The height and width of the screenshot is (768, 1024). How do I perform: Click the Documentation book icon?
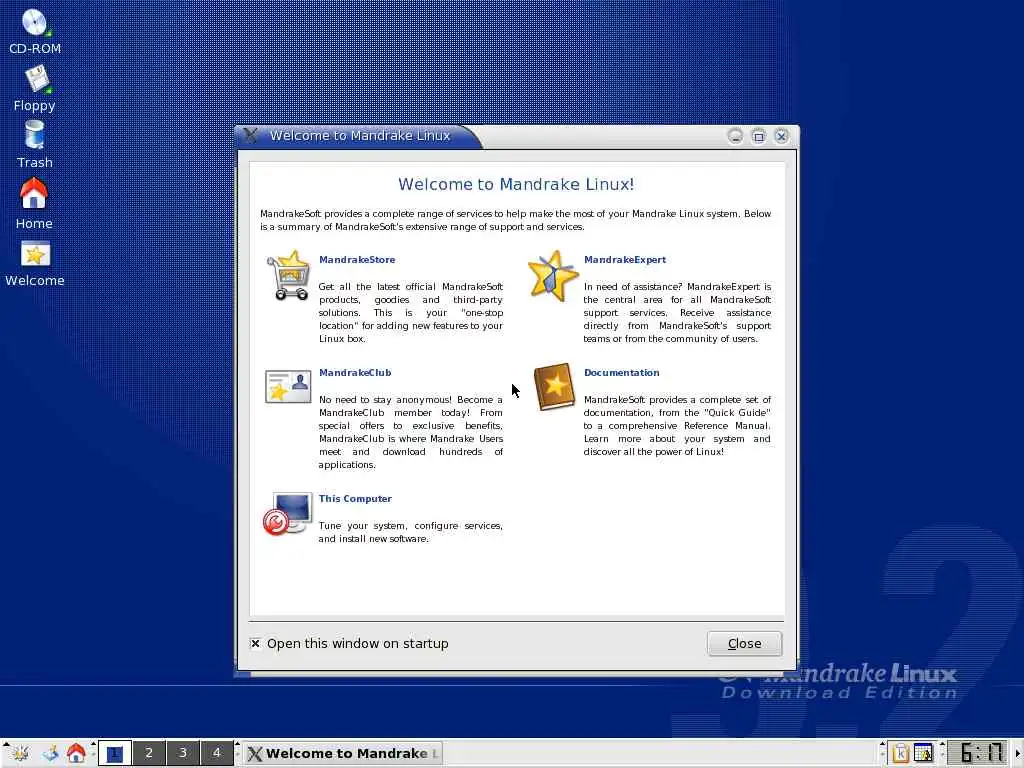coord(554,387)
